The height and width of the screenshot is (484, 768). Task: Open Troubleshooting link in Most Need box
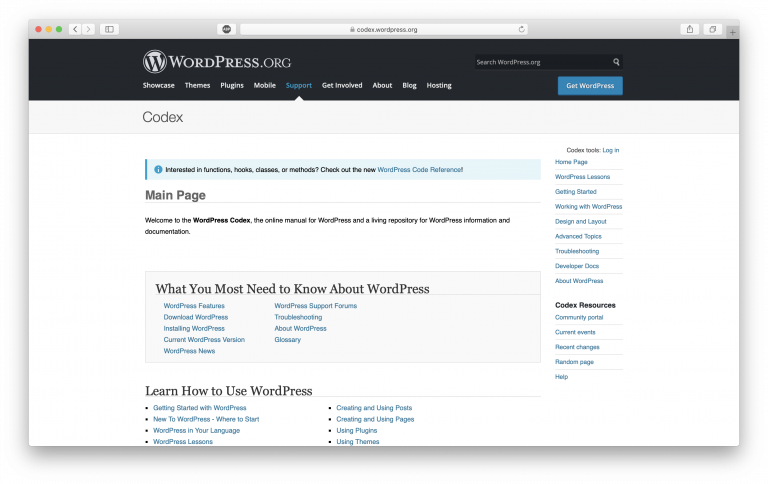tap(298, 317)
